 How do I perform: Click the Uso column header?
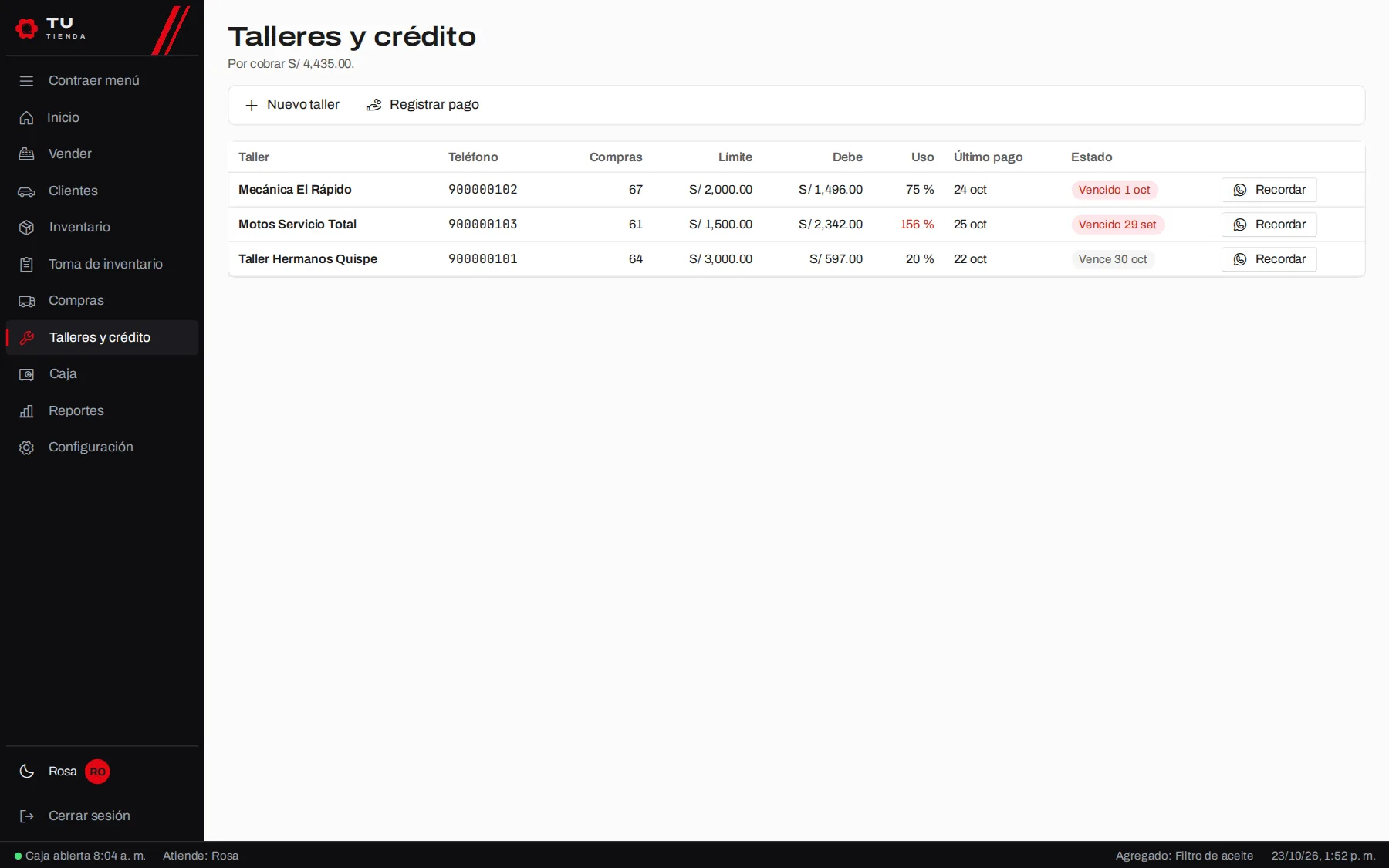coord(923,157)
